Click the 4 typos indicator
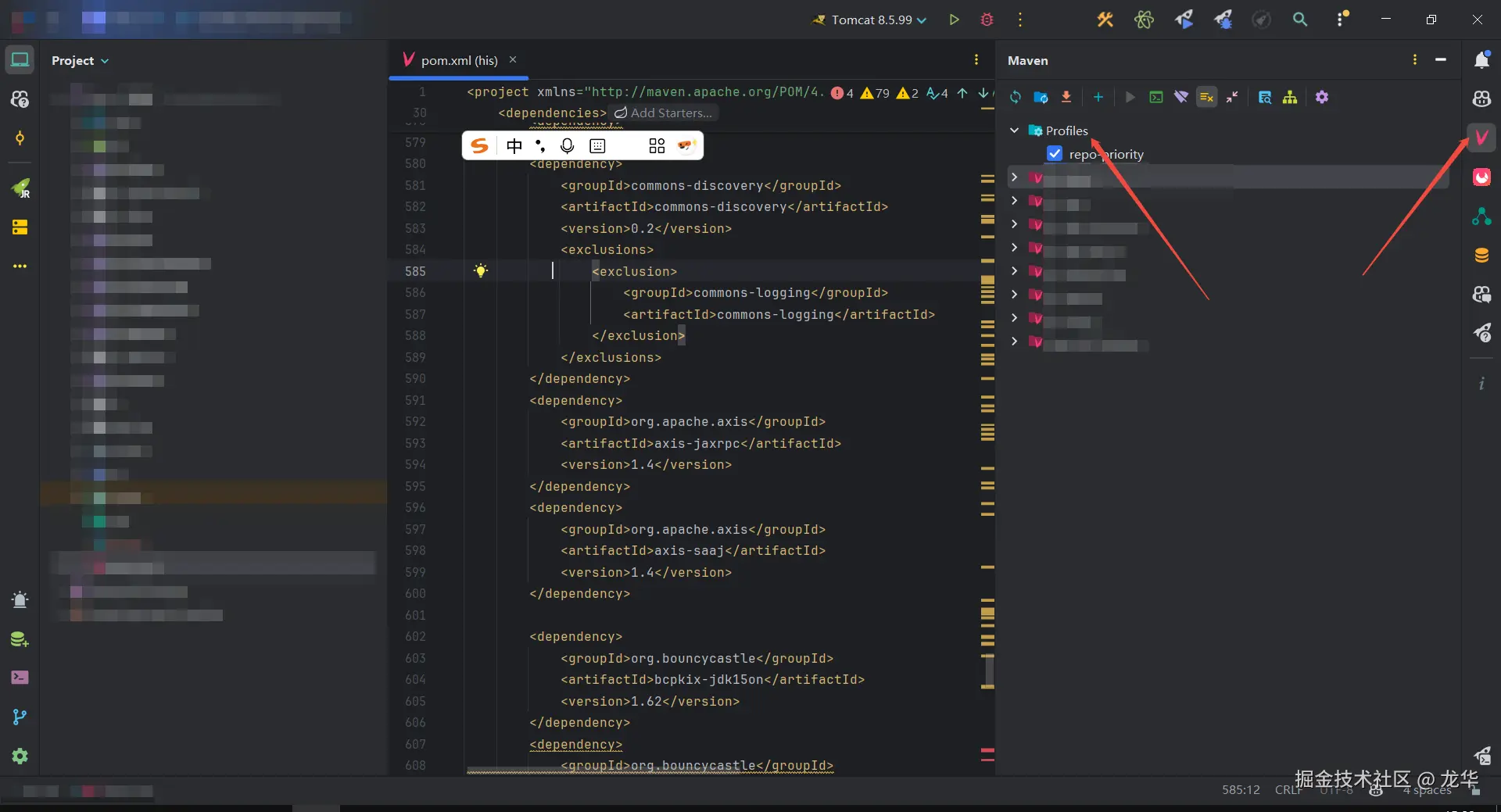The height and width of the screenshot is (812, 1501). click(x=937, y=93)
